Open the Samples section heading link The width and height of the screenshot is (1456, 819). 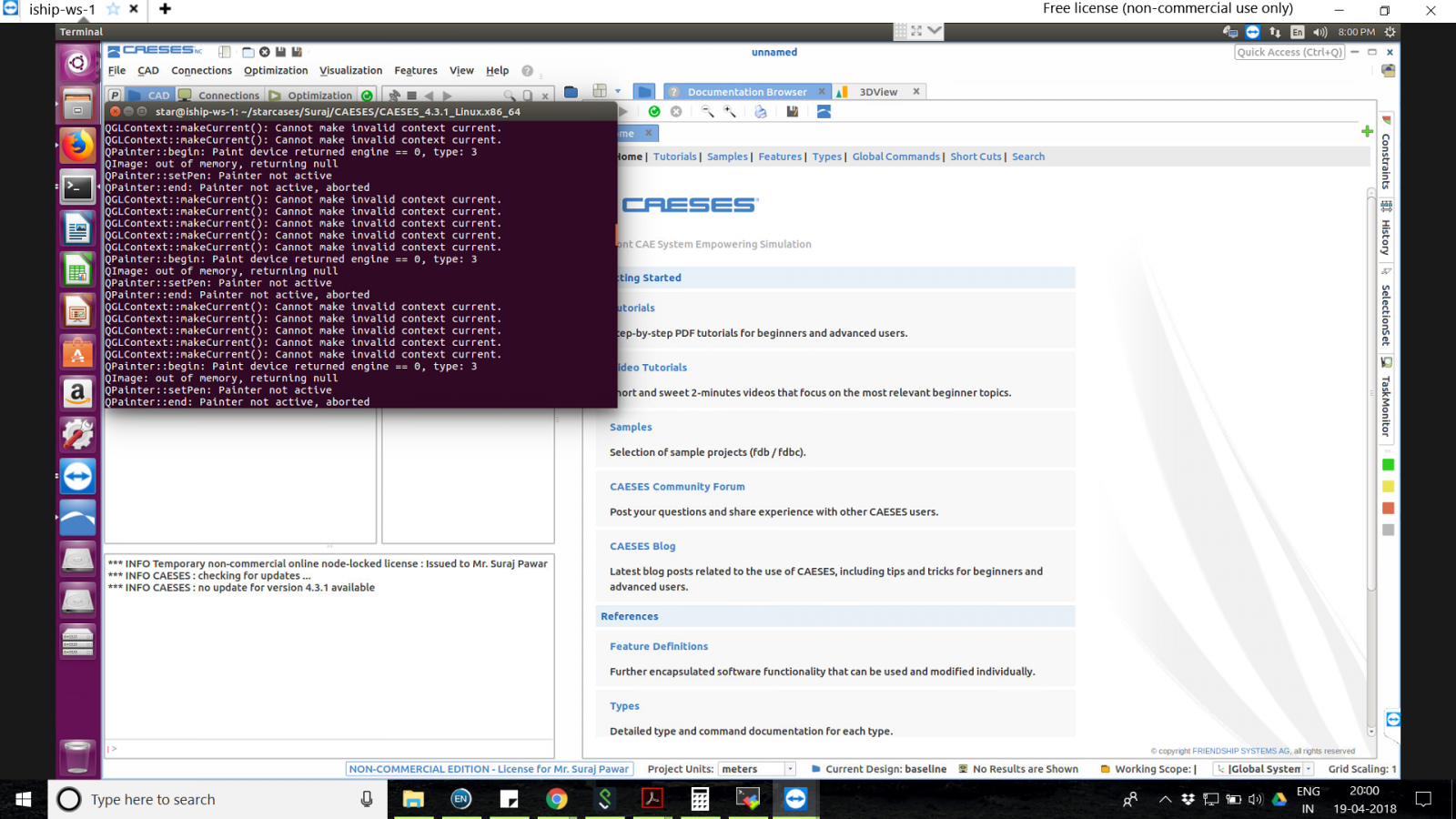tap(631, 427)
